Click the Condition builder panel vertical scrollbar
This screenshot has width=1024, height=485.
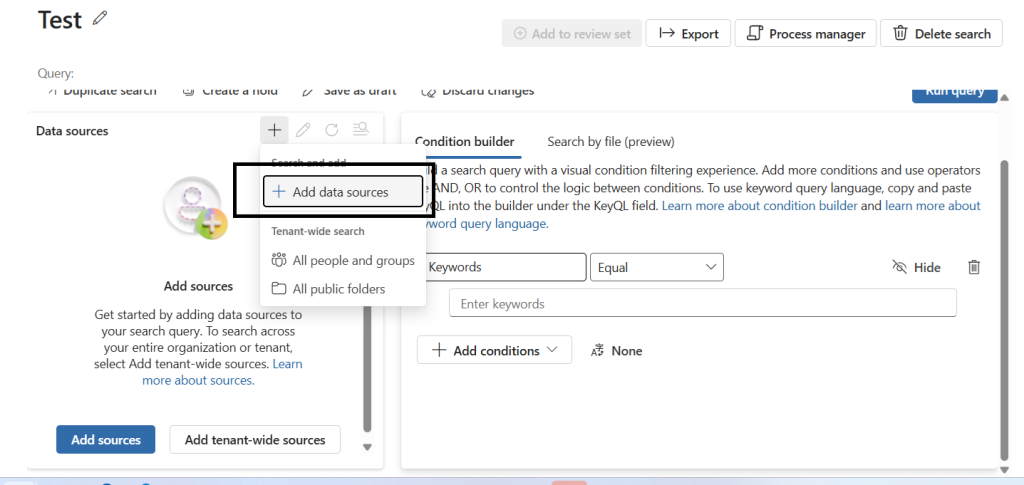point(1004,308)
